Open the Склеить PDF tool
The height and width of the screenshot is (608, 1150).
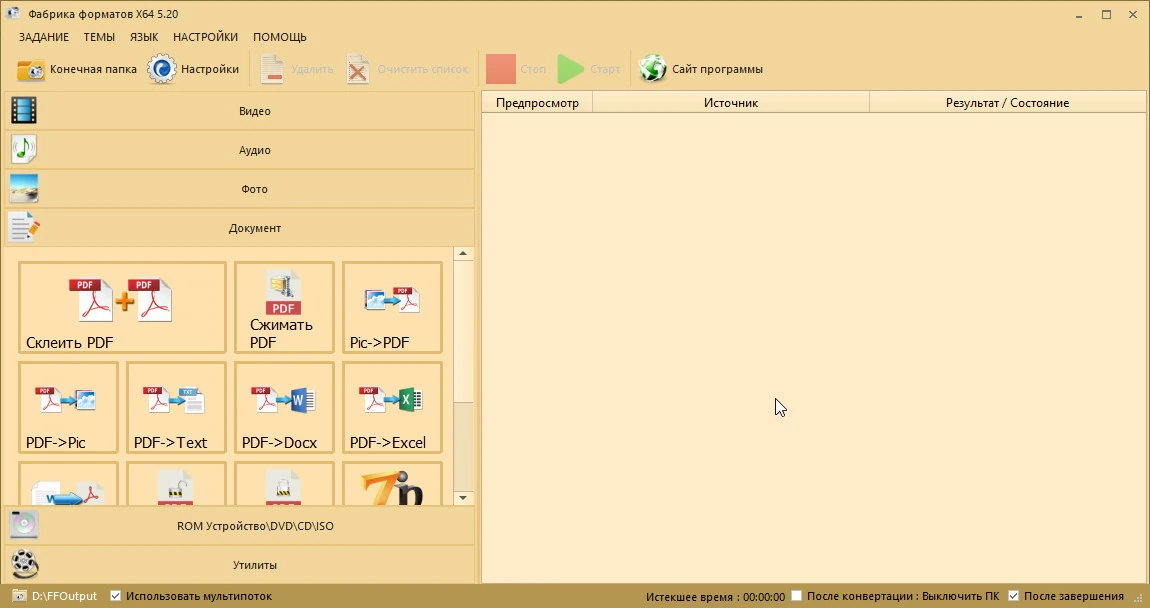point(122,307)
